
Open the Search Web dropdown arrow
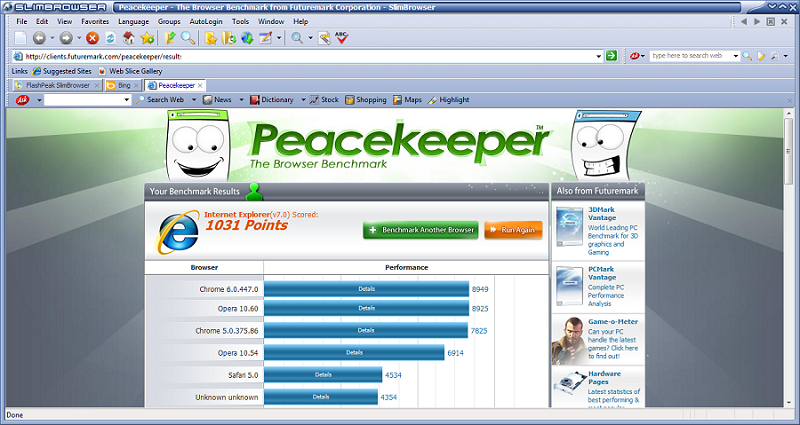click(194, 100)
